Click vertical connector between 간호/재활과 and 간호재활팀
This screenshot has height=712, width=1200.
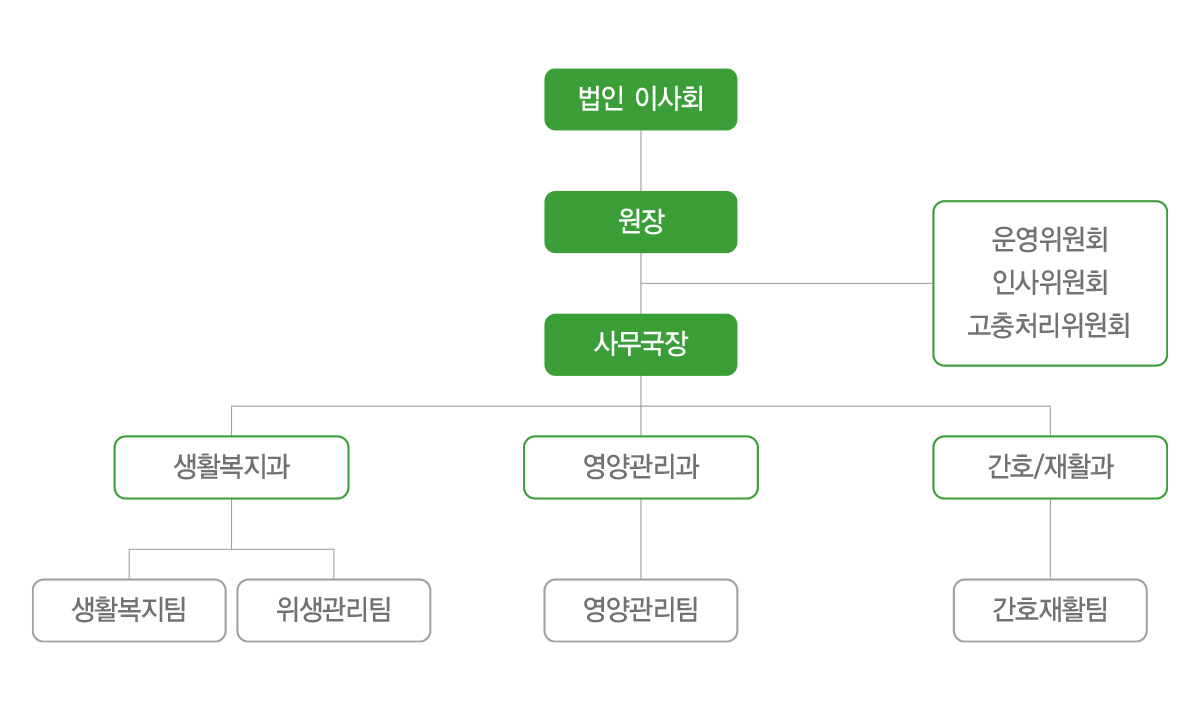[1050, 539]
